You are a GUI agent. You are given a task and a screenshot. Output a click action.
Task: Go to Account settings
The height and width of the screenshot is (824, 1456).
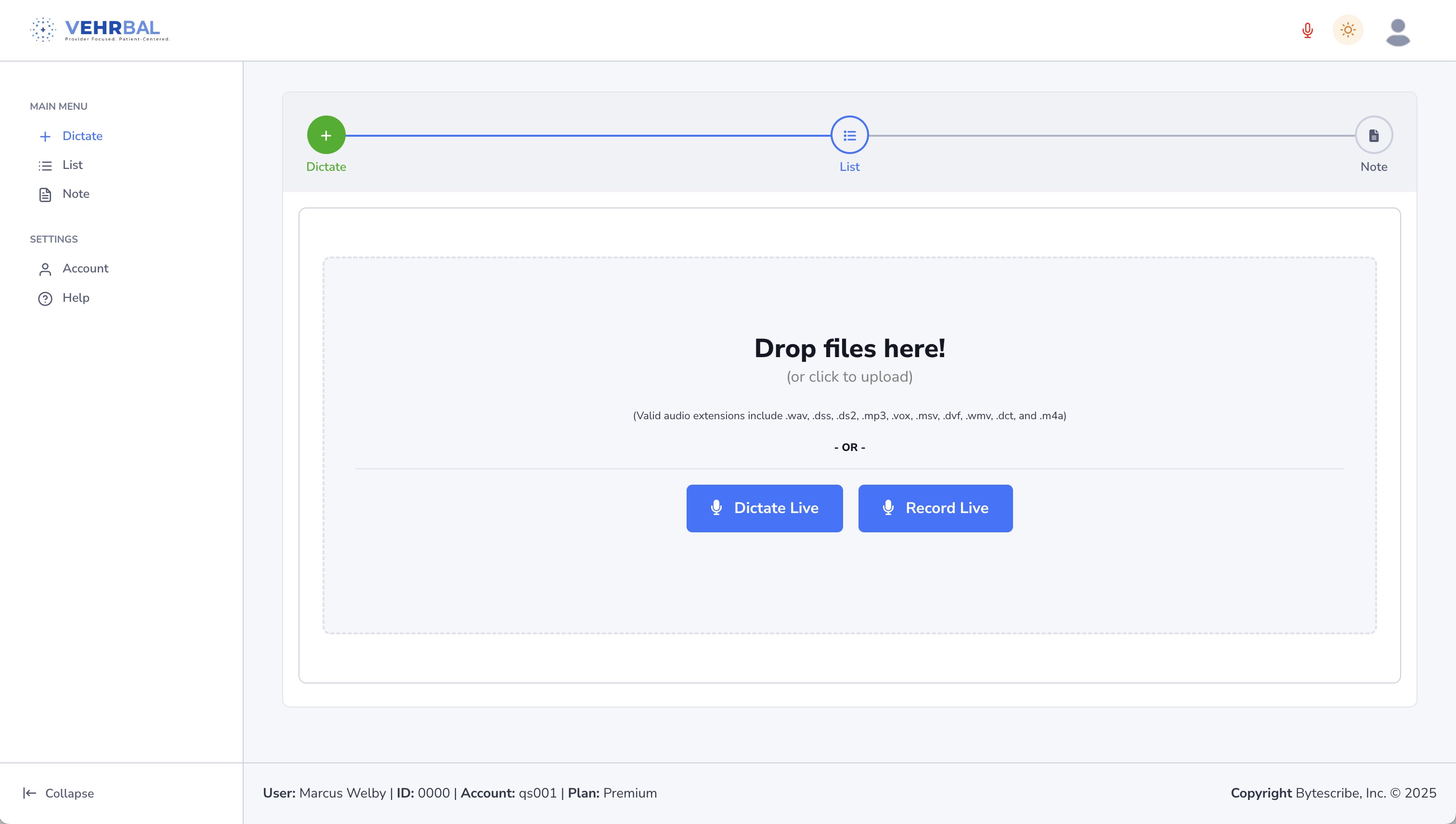85,268
